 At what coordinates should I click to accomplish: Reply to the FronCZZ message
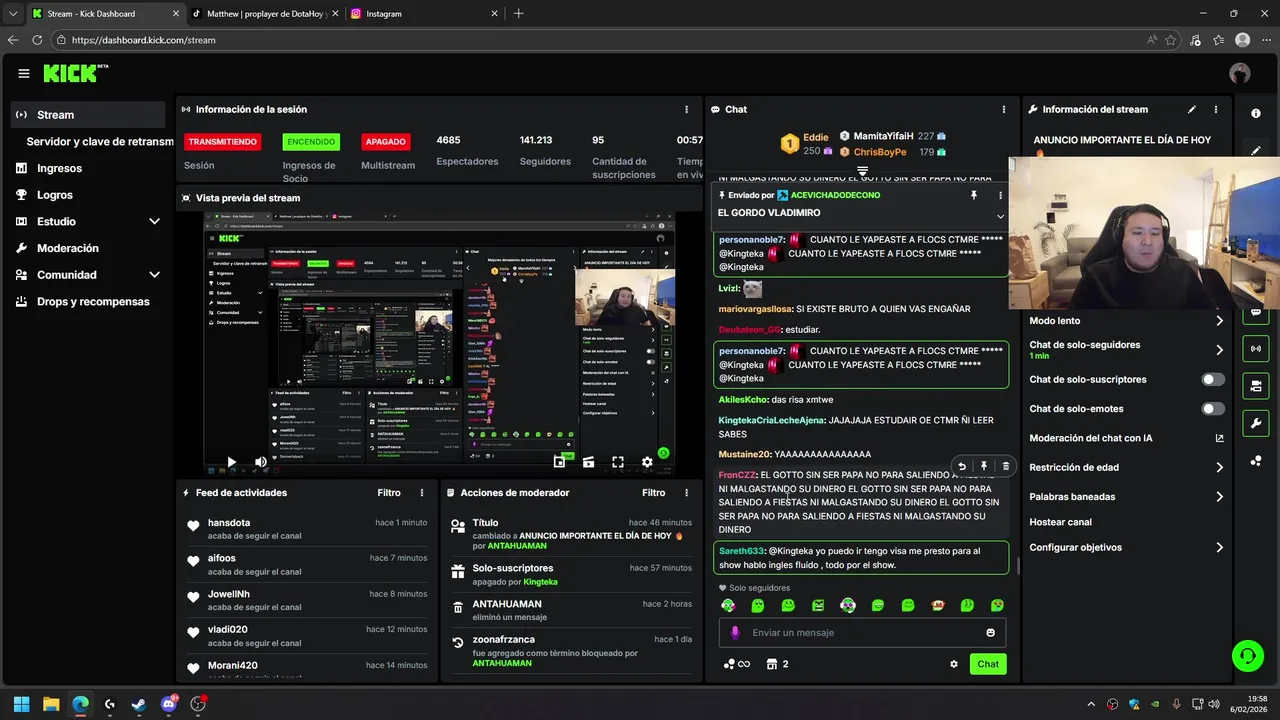(x=961, y=466)
